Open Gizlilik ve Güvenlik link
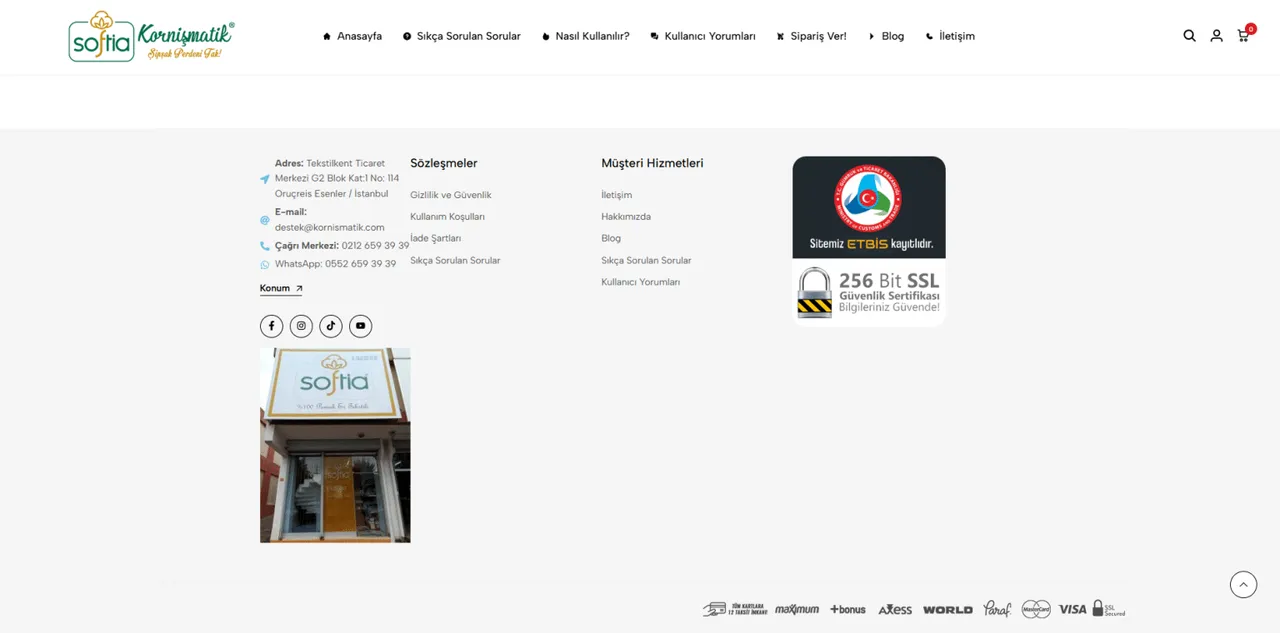This screenshot has height=633, width=1280. pyautogui.click(x=451, y=195)
